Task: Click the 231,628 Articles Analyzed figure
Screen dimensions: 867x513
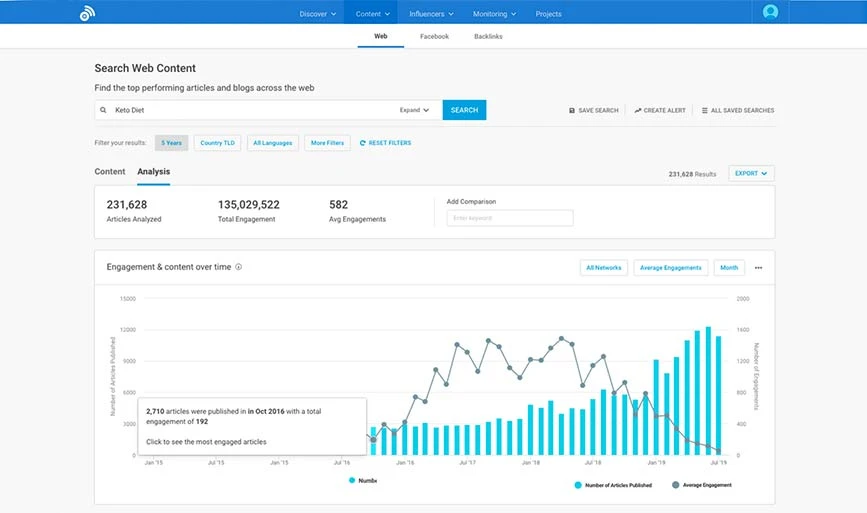Action: tap(127, 205)
